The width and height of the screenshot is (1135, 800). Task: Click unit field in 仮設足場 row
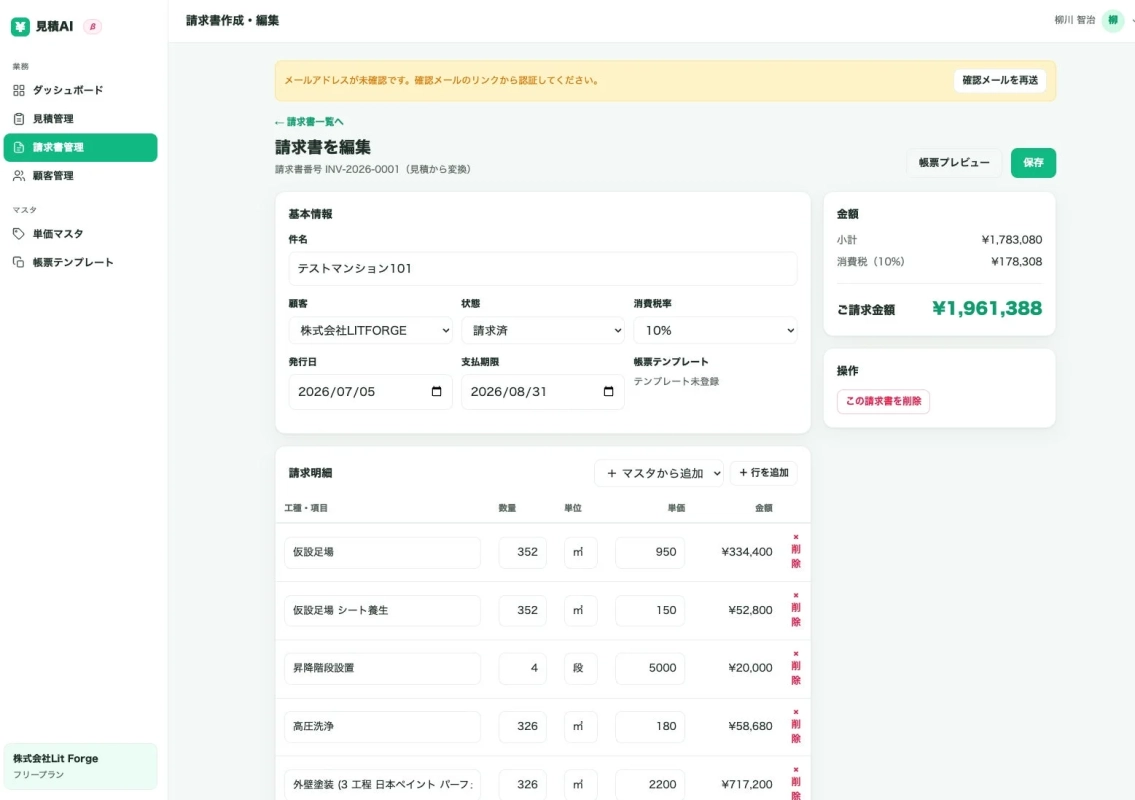click(581, 552)
